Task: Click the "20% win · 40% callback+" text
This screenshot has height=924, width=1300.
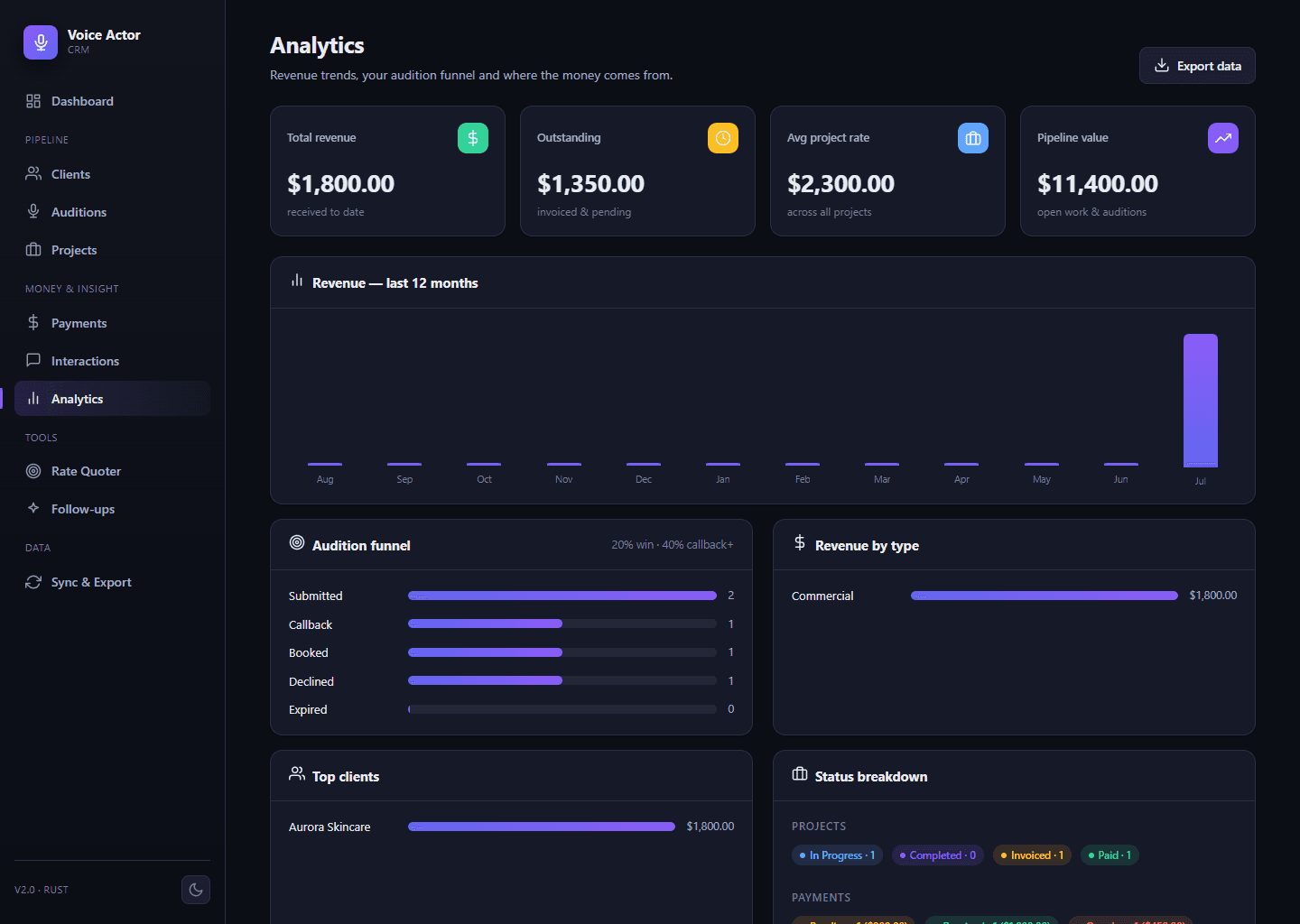Action: 673,545
